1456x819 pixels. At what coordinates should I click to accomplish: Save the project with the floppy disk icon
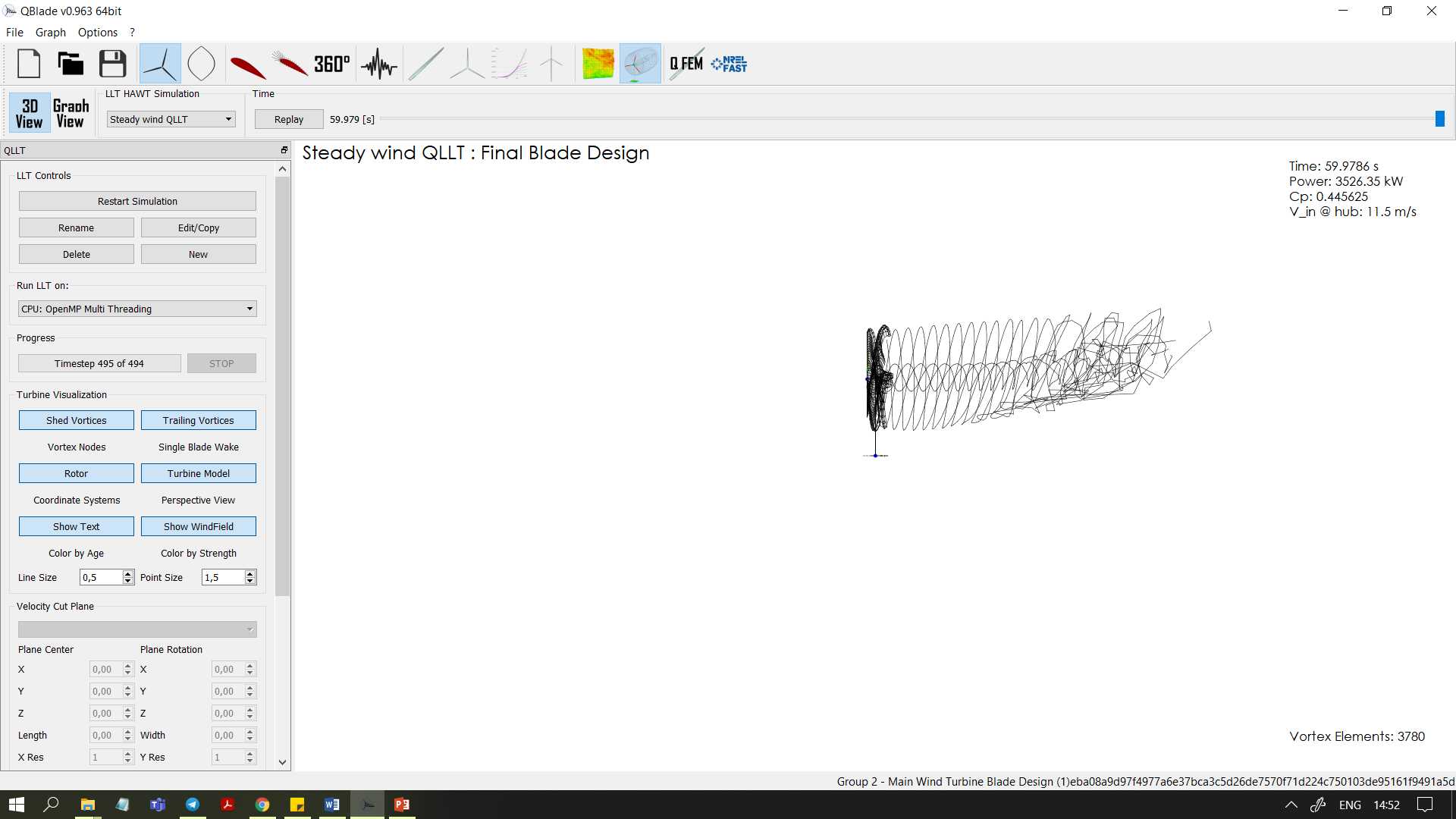[x=112, y=64]
